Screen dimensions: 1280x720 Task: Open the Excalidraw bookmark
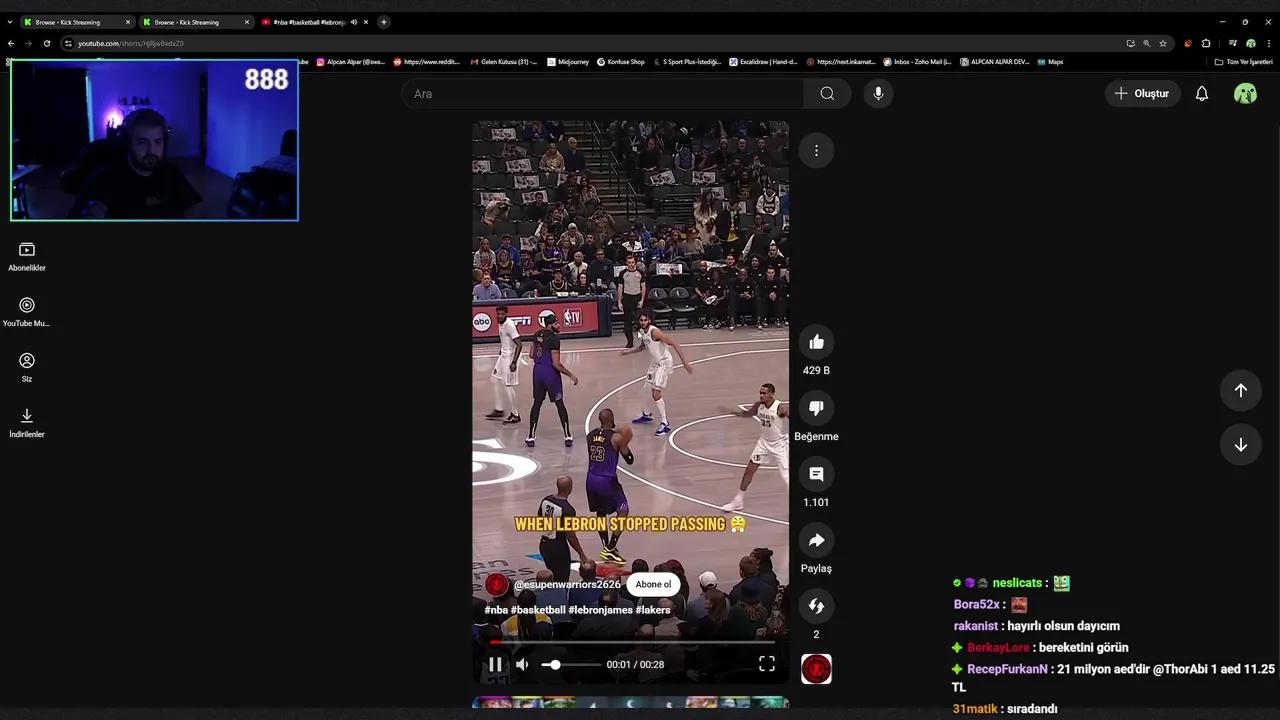click(763, 62)
